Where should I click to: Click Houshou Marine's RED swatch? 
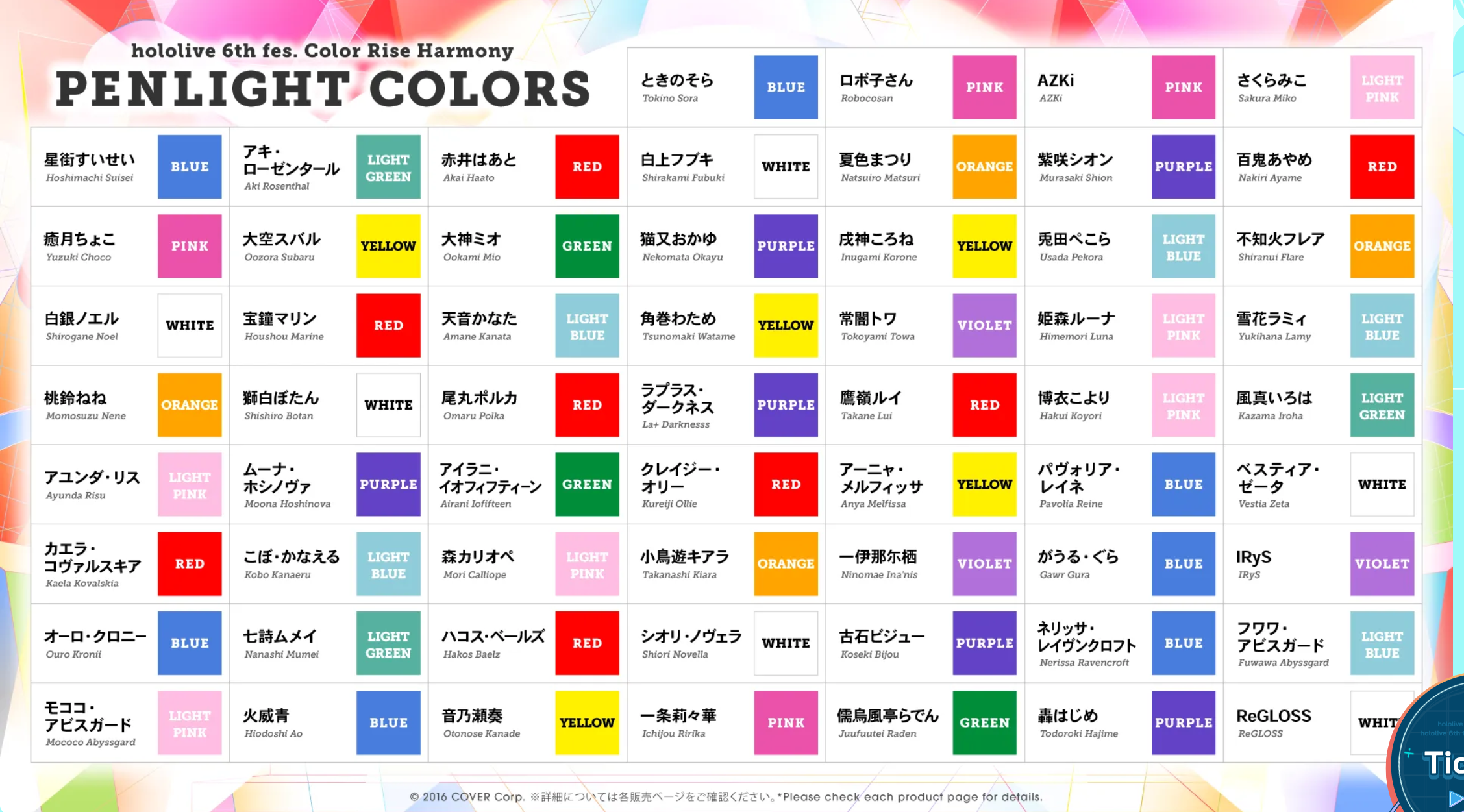(388, 325)
